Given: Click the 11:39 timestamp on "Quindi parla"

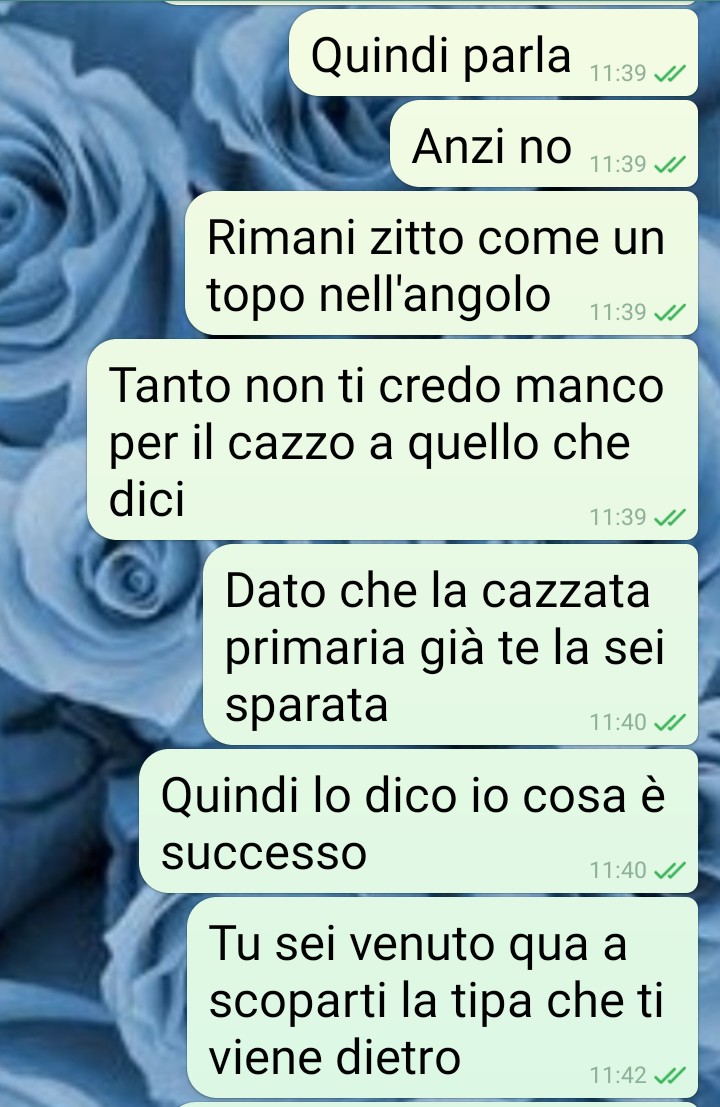Looking at the screenshot, I should pos(618,73).
